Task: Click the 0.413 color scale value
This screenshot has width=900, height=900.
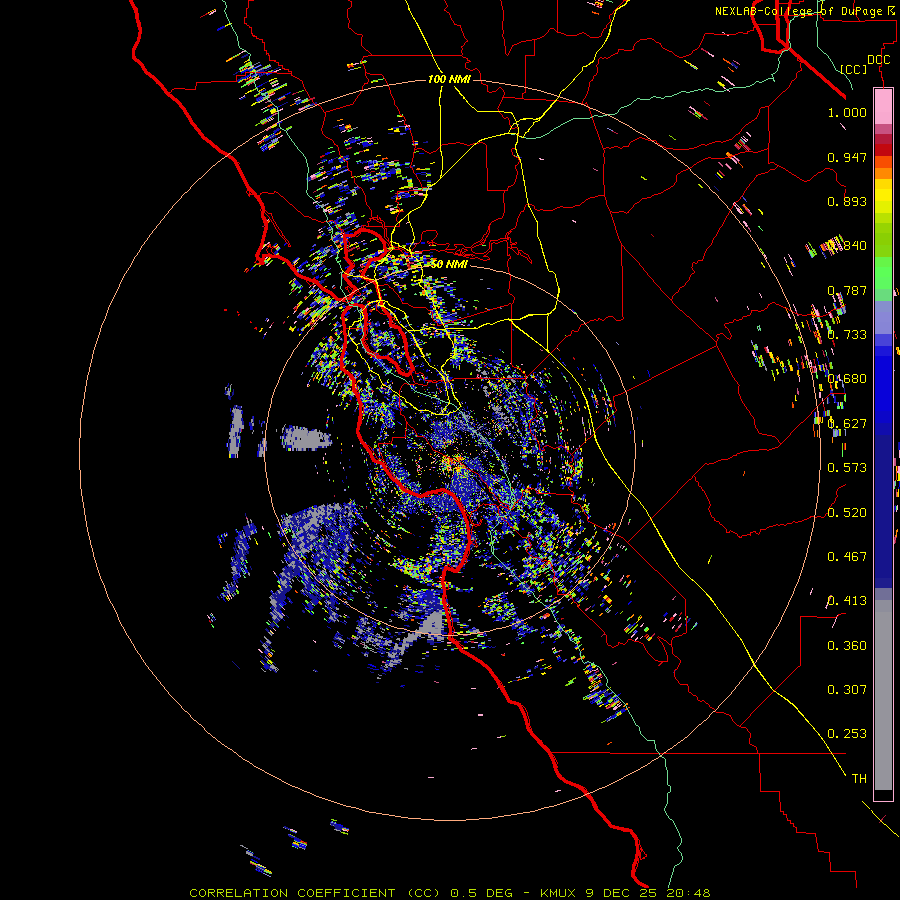Action: pyautogui.click(x=847, y=601)
